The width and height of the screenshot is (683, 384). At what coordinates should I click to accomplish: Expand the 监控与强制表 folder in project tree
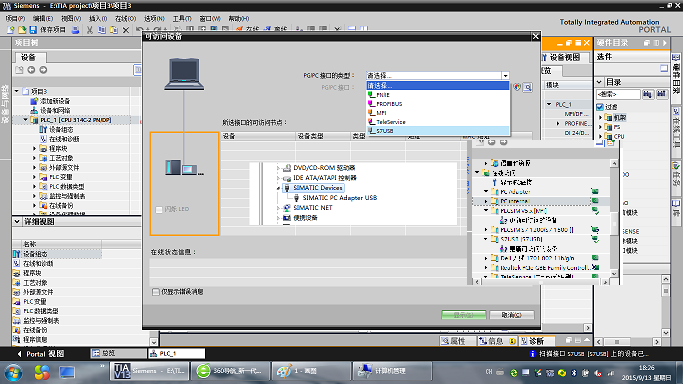click(x=34, y=196)
